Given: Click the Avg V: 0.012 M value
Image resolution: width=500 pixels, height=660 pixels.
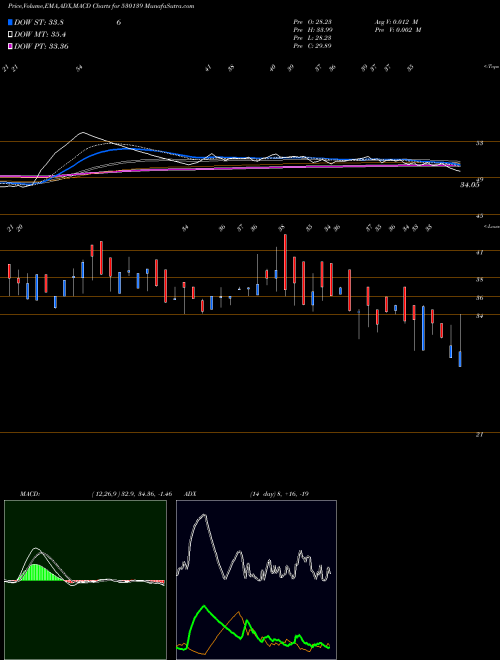Looking at the screenshot, I should [397, 22].
